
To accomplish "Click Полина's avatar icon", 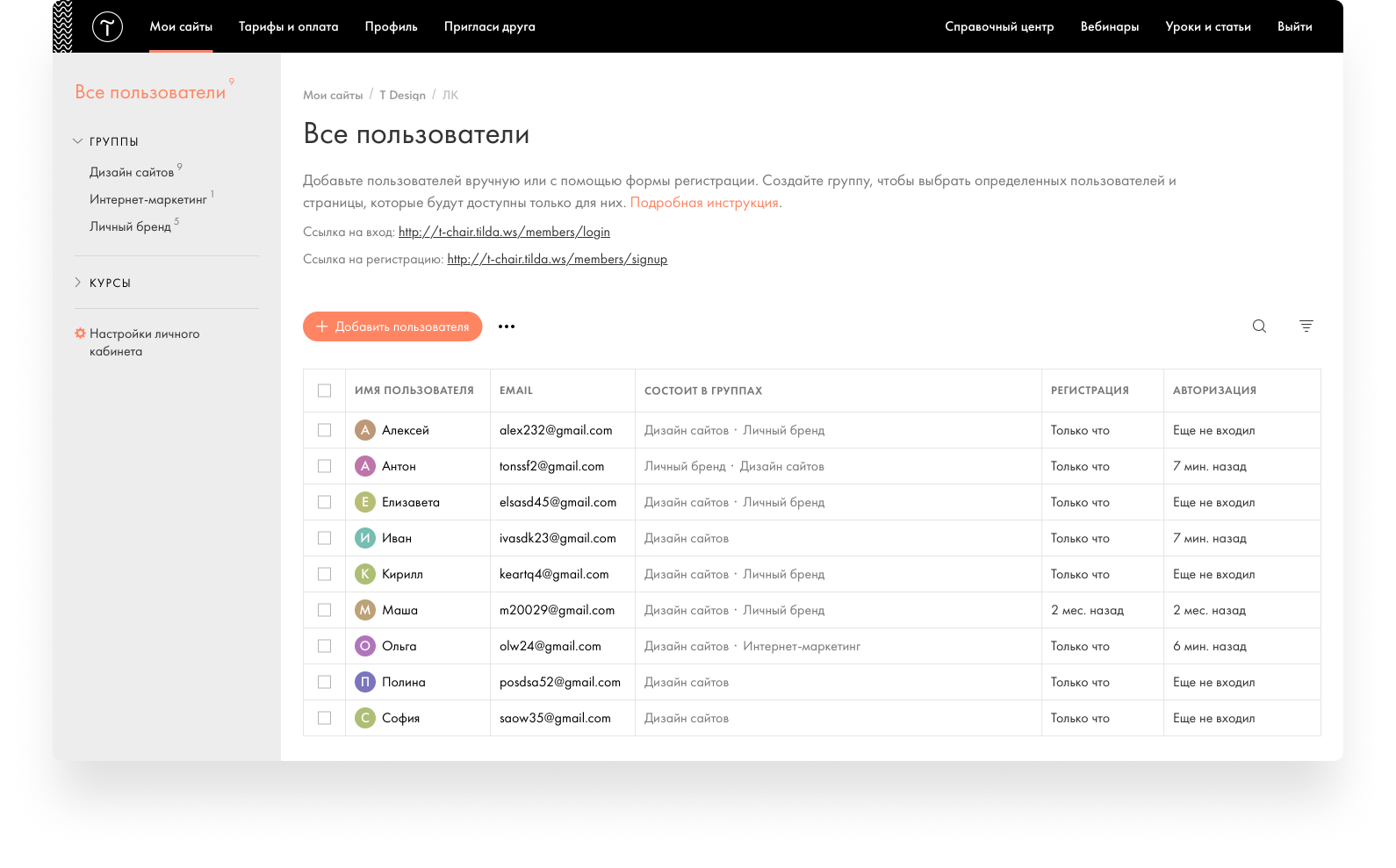I will (364, 682).
